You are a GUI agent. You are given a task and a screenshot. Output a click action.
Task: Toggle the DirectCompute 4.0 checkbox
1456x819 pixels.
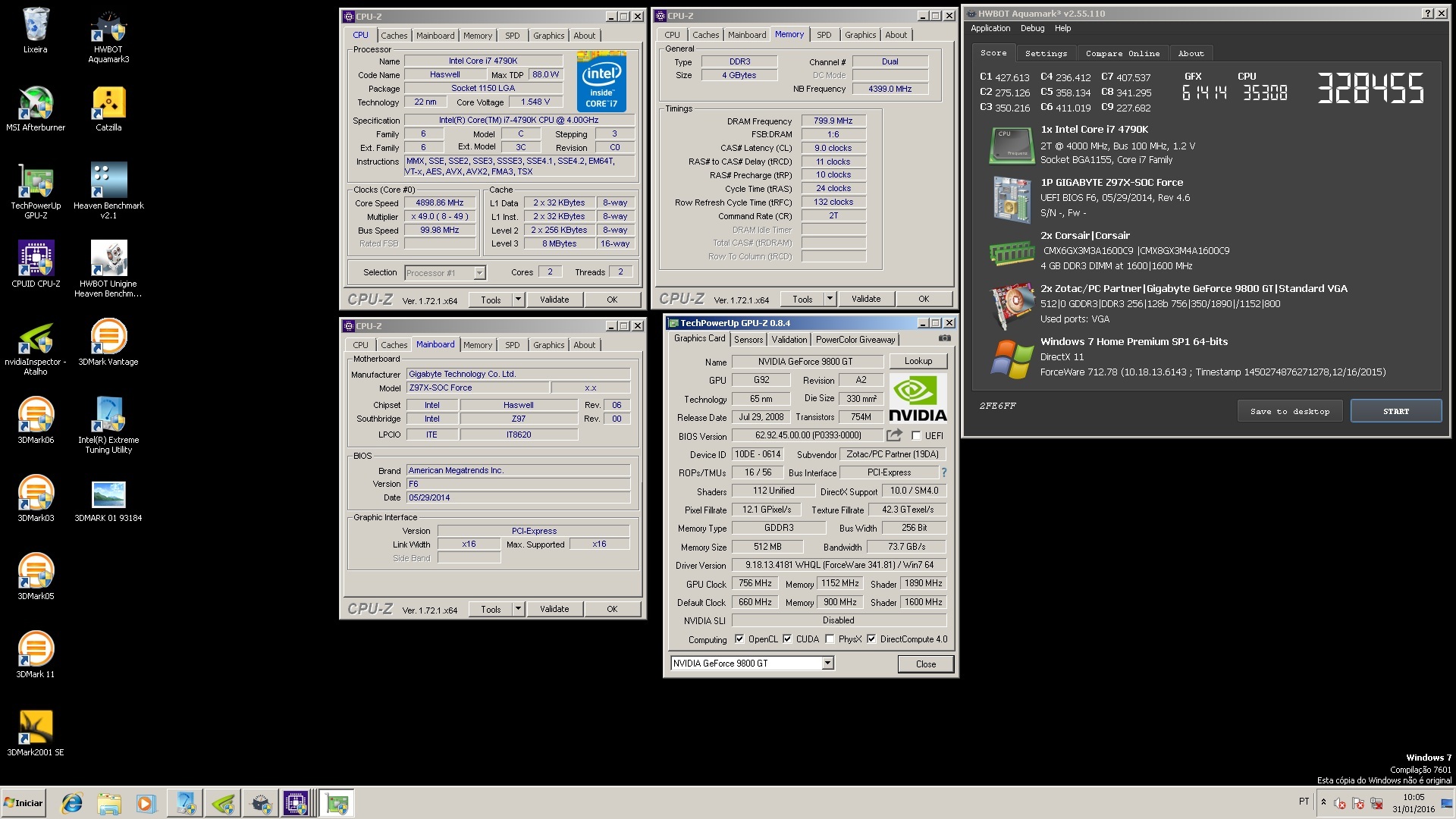coord(871,639)
